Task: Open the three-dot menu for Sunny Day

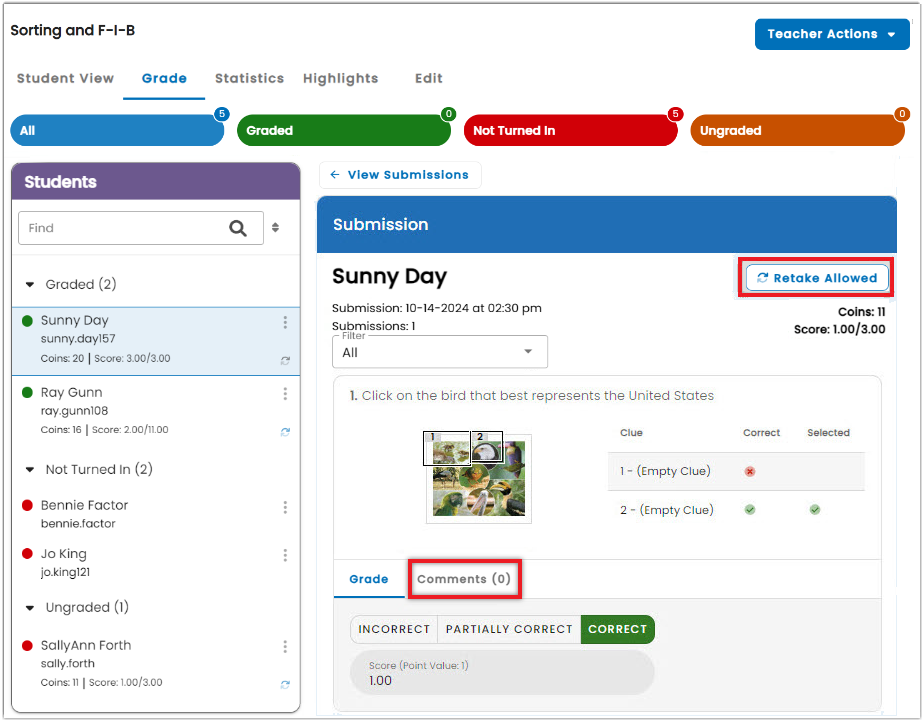Action: coord(285,322)
